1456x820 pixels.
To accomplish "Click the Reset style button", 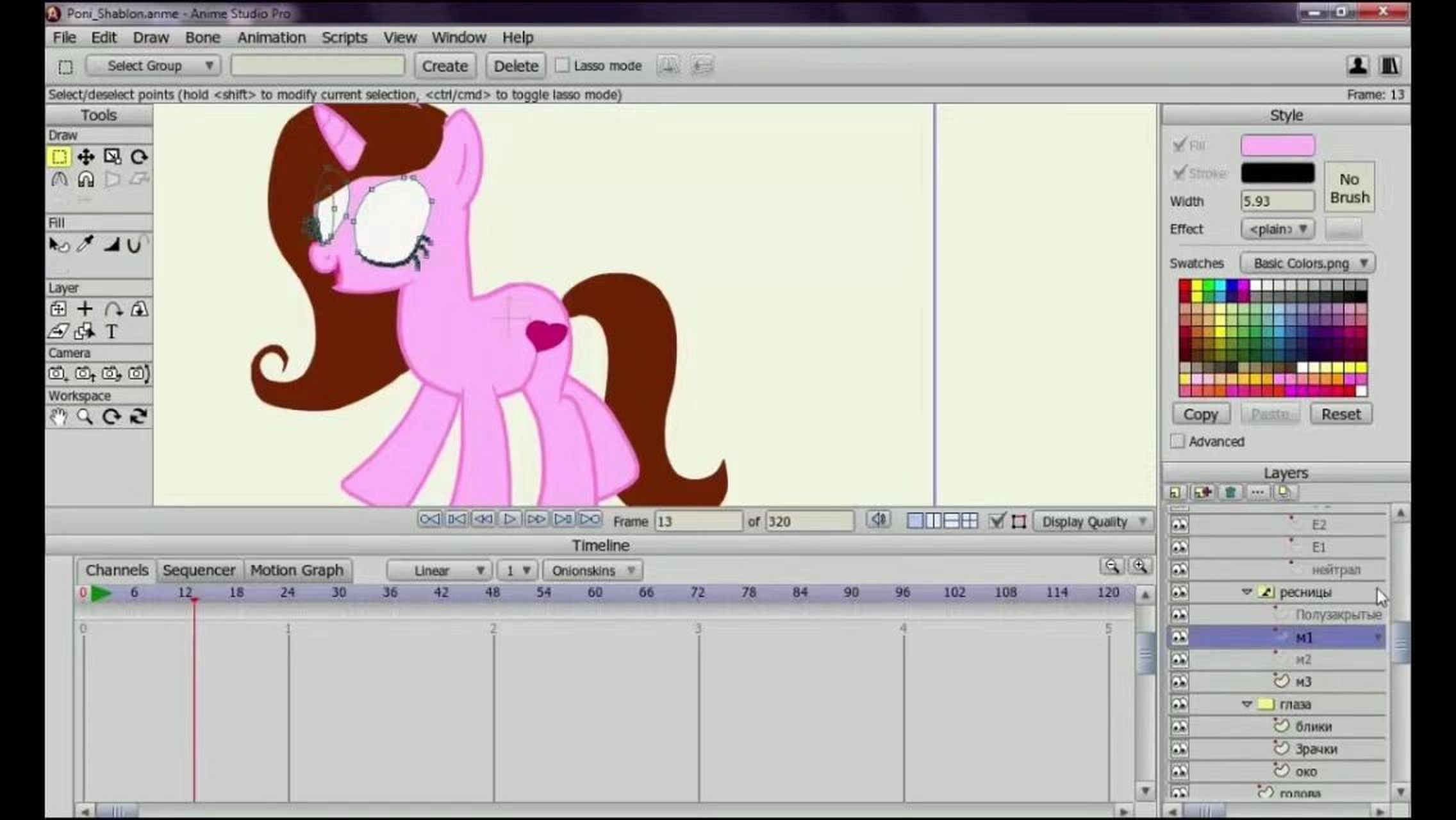I will pyautogui.click(x=1341, y=414).
